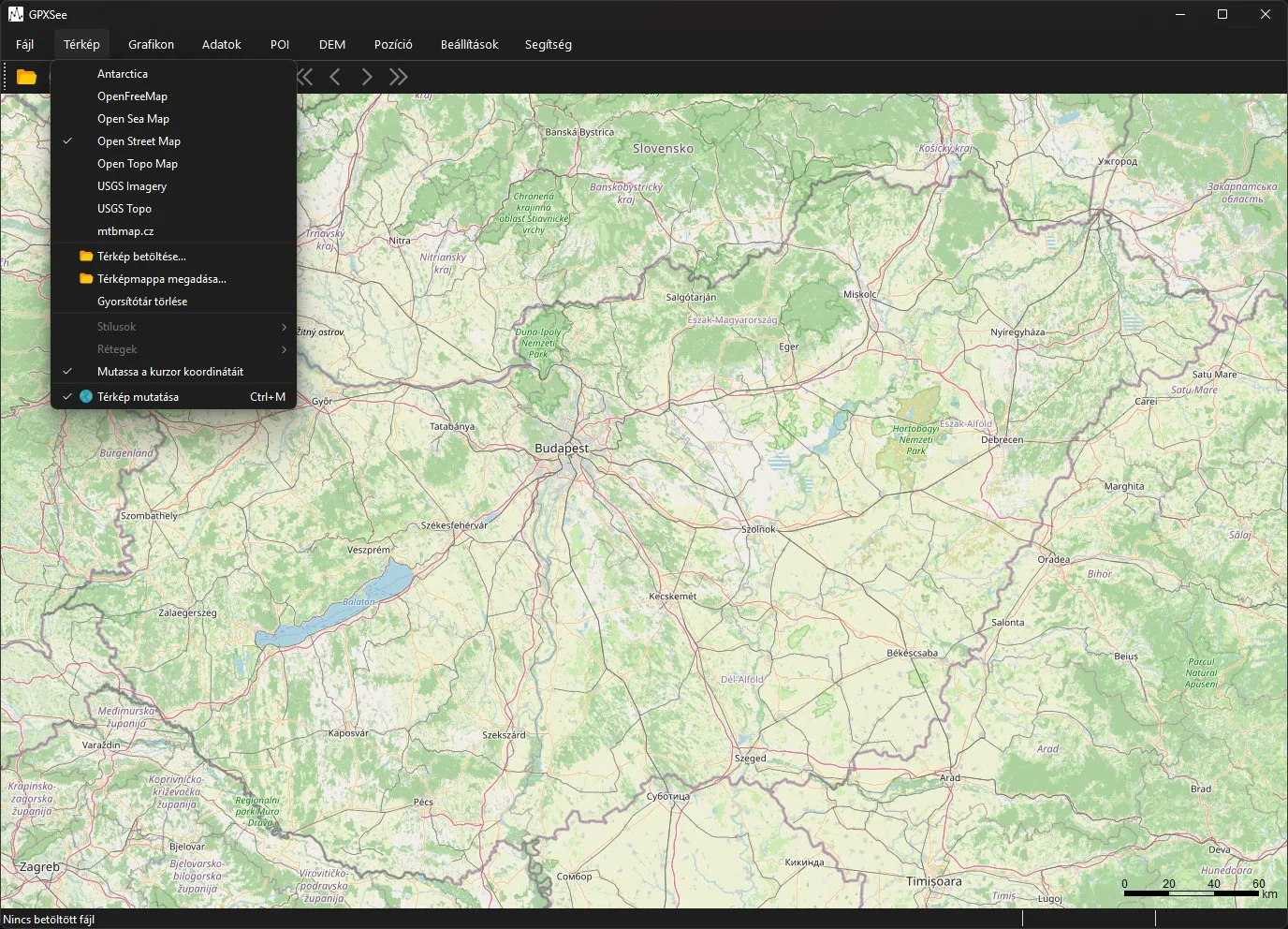Click the Békéscsaba label on the map
Viewport: 1288px width, 929px height.
[913, 653]
